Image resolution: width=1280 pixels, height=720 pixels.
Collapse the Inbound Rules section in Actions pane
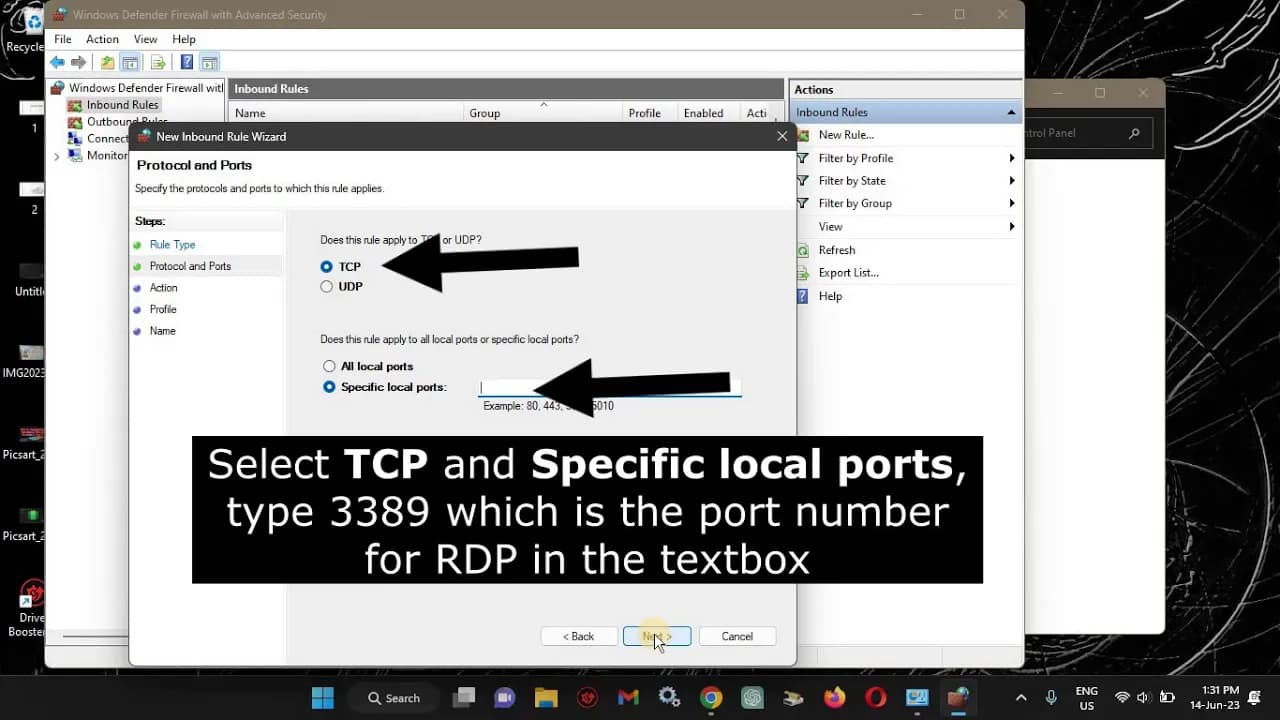click(x=1011, y=111)
